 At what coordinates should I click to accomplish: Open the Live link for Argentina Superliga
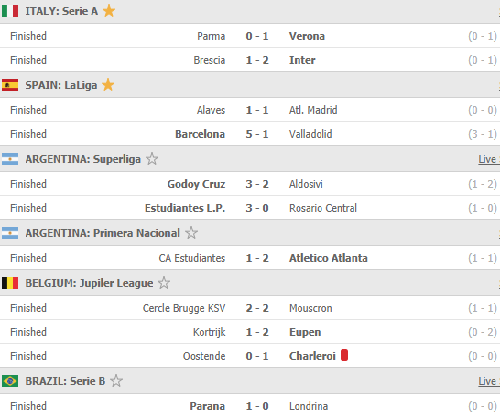click(x=487, y=159)
